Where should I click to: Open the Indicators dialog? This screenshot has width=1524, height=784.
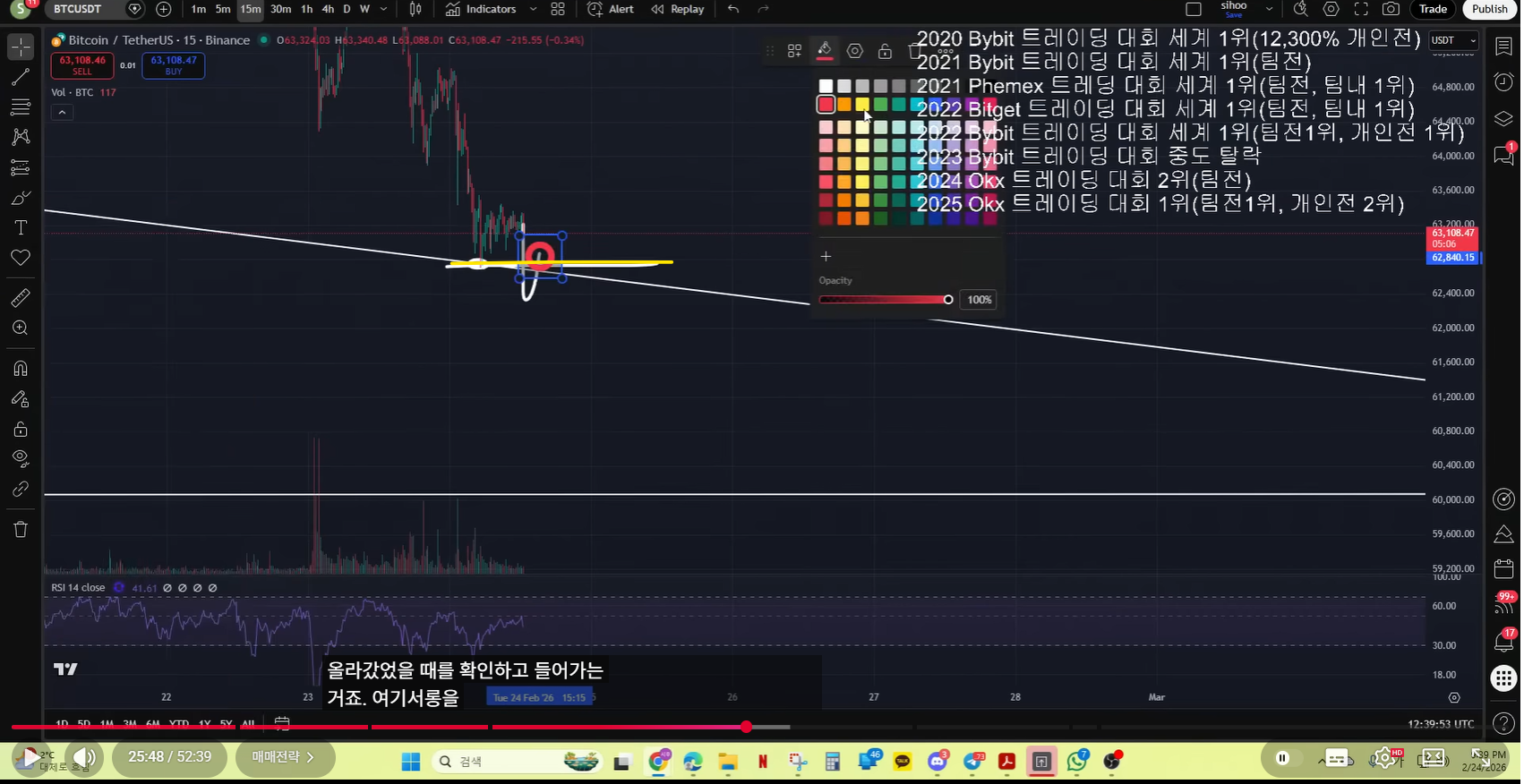click(x=481, y=9)
